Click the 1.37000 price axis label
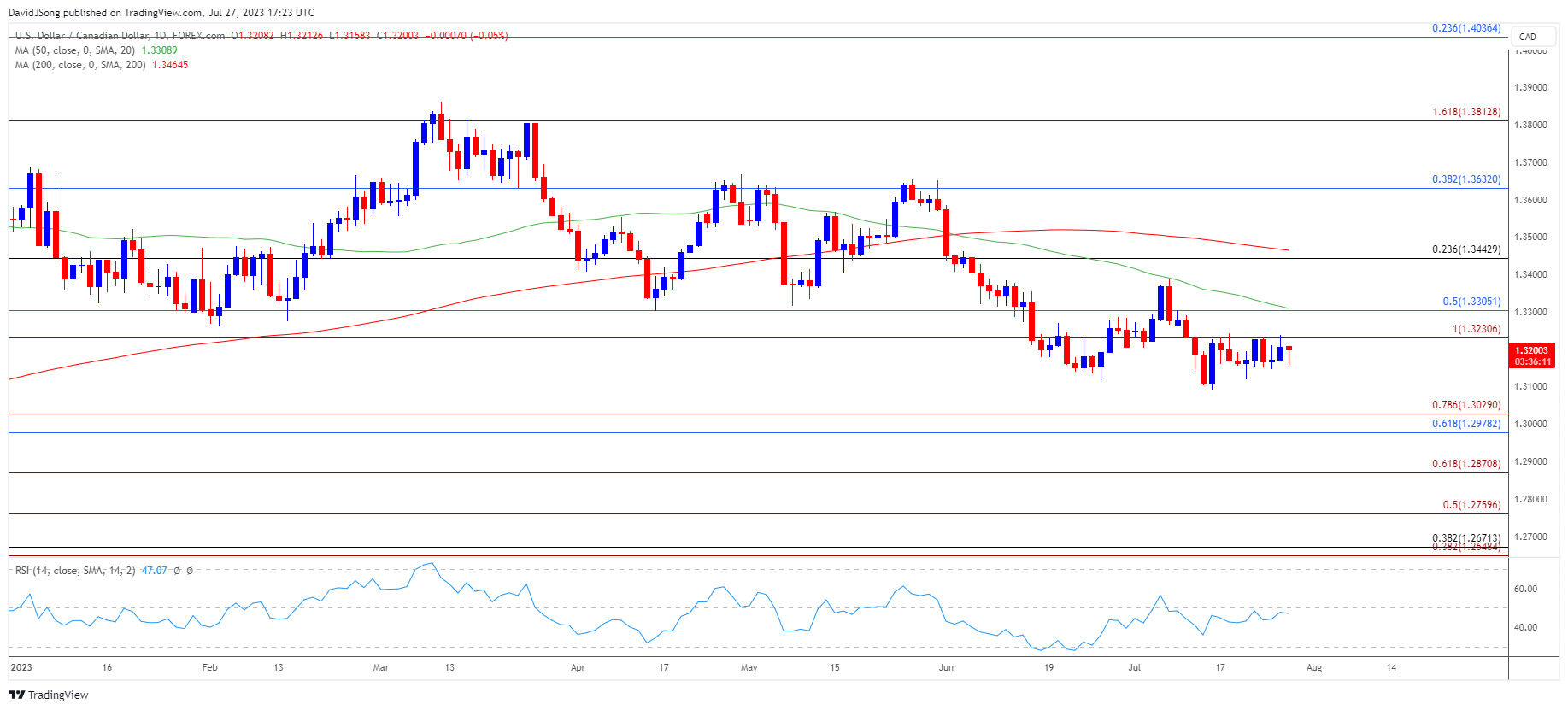 [x=1530, y=162]
